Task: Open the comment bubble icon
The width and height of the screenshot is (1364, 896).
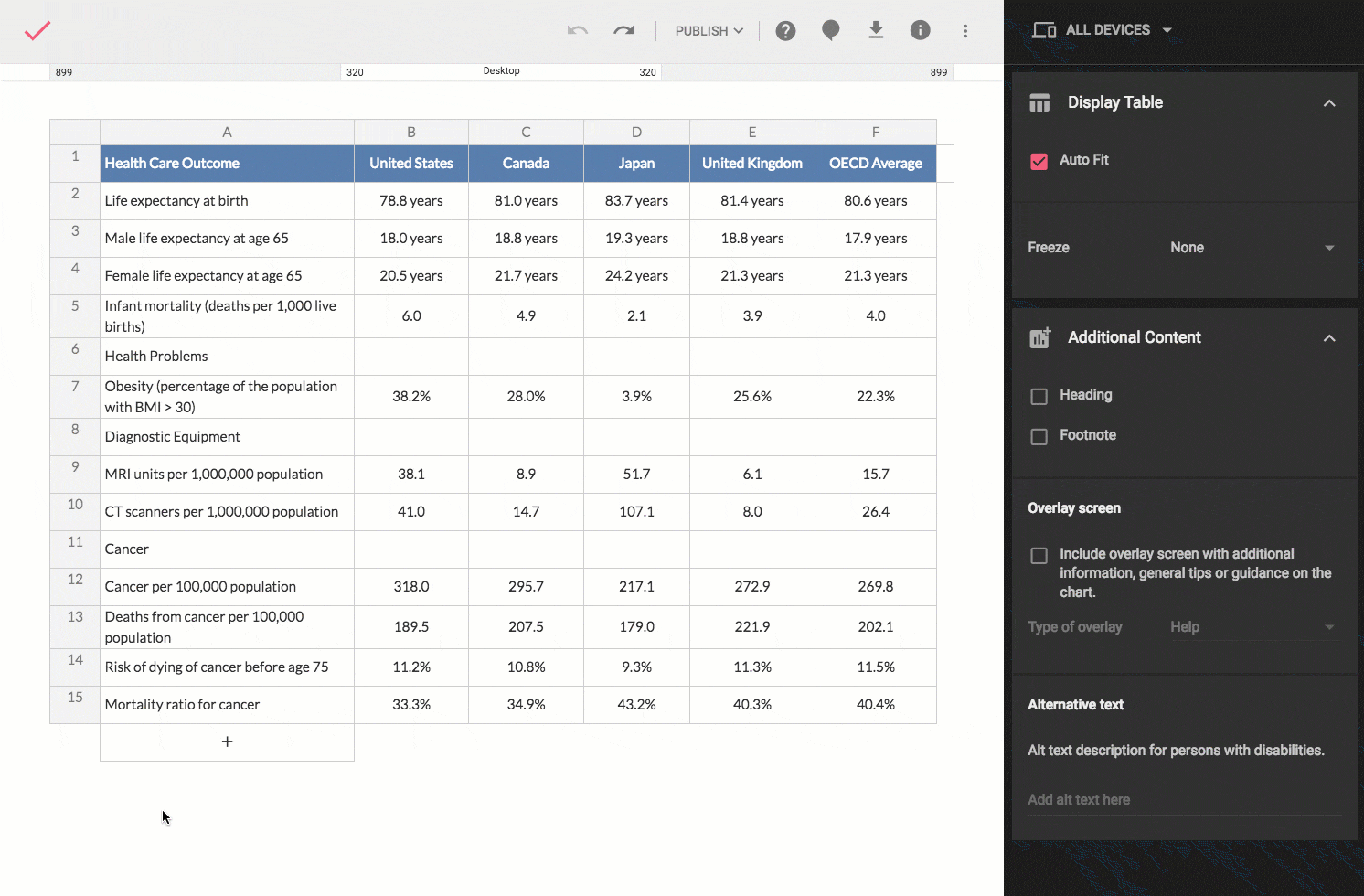Action: [x=830, y=31]
